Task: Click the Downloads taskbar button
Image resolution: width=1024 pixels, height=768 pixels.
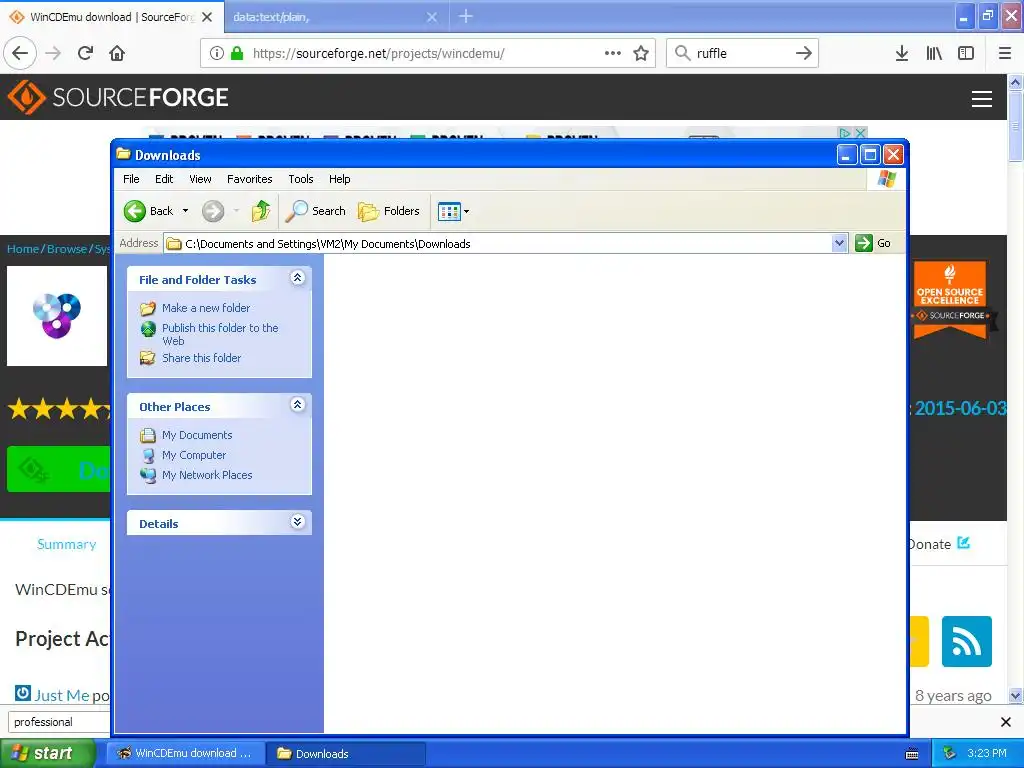Action: (x=346, y=753)
